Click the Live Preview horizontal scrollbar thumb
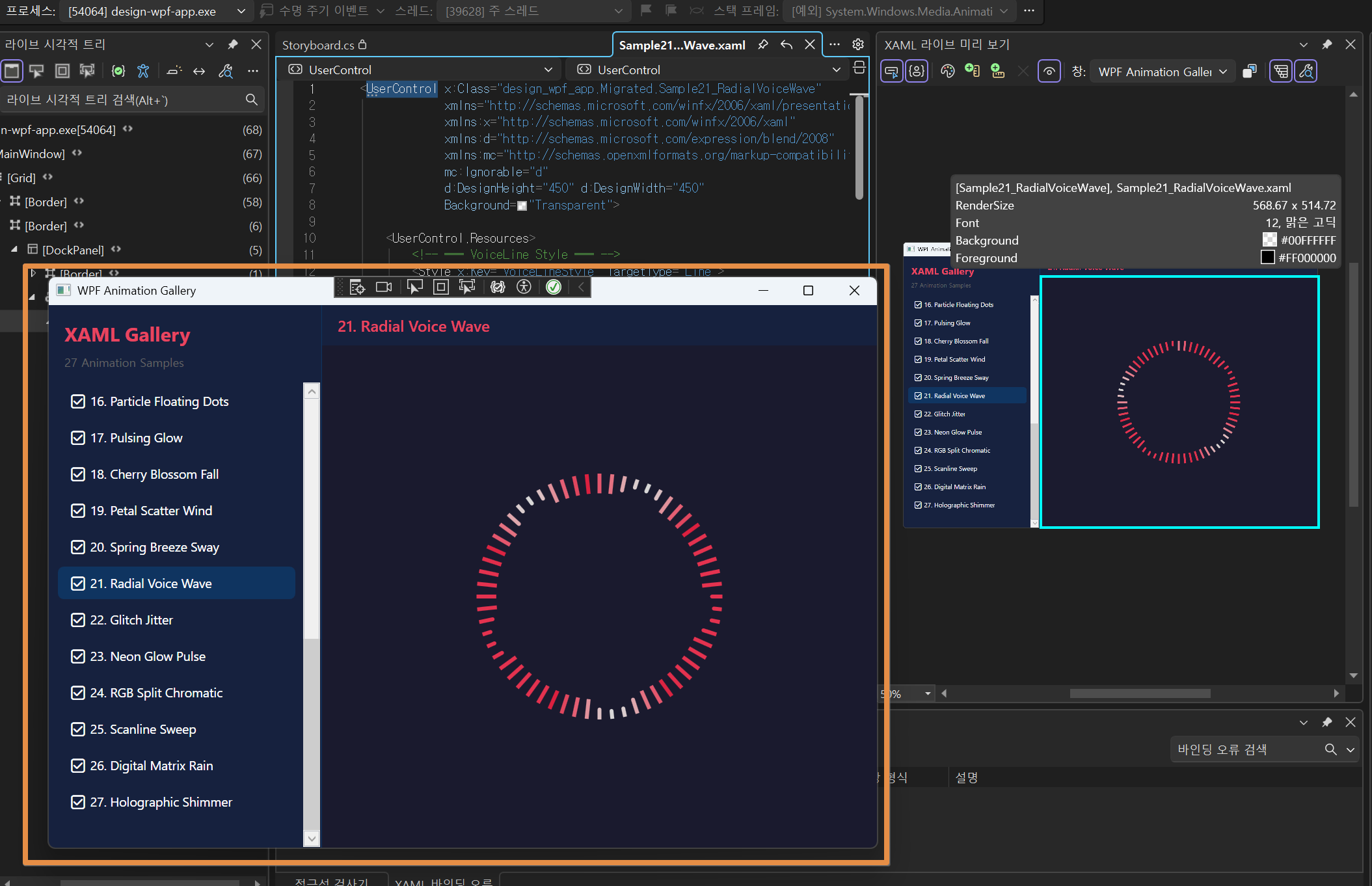This screenshot has height=886, width=1372. pyautogui.click(x=1140, y=693)
